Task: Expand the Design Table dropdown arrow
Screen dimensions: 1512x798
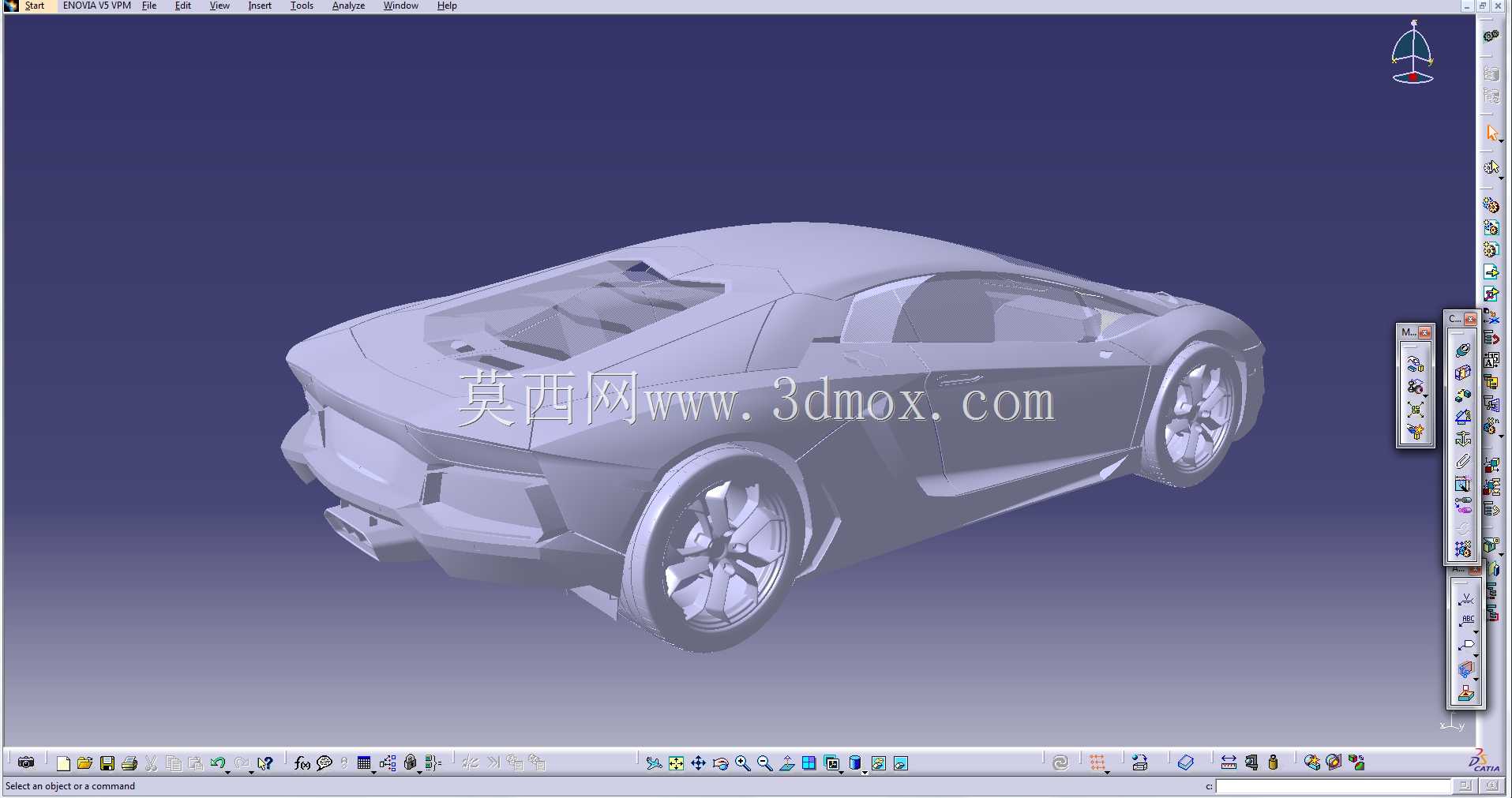Action: 374,772
